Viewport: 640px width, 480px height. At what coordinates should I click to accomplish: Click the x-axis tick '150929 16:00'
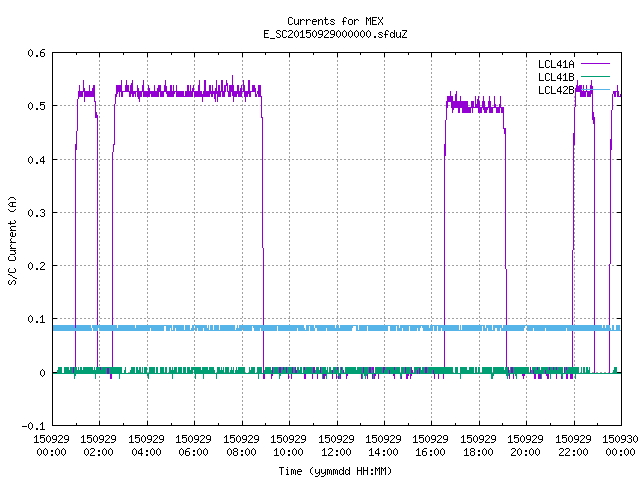(430, 445)
